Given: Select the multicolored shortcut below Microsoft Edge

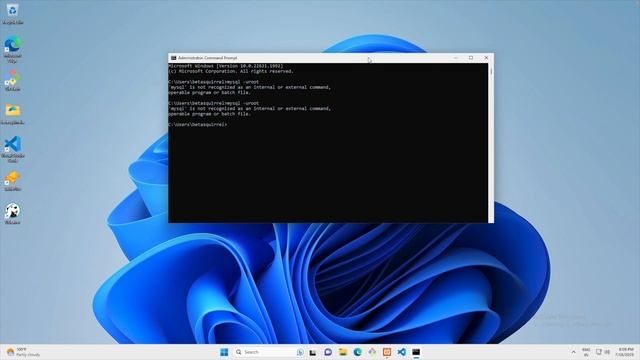Looking at the screenshot, I should click(x=13, y=80).
